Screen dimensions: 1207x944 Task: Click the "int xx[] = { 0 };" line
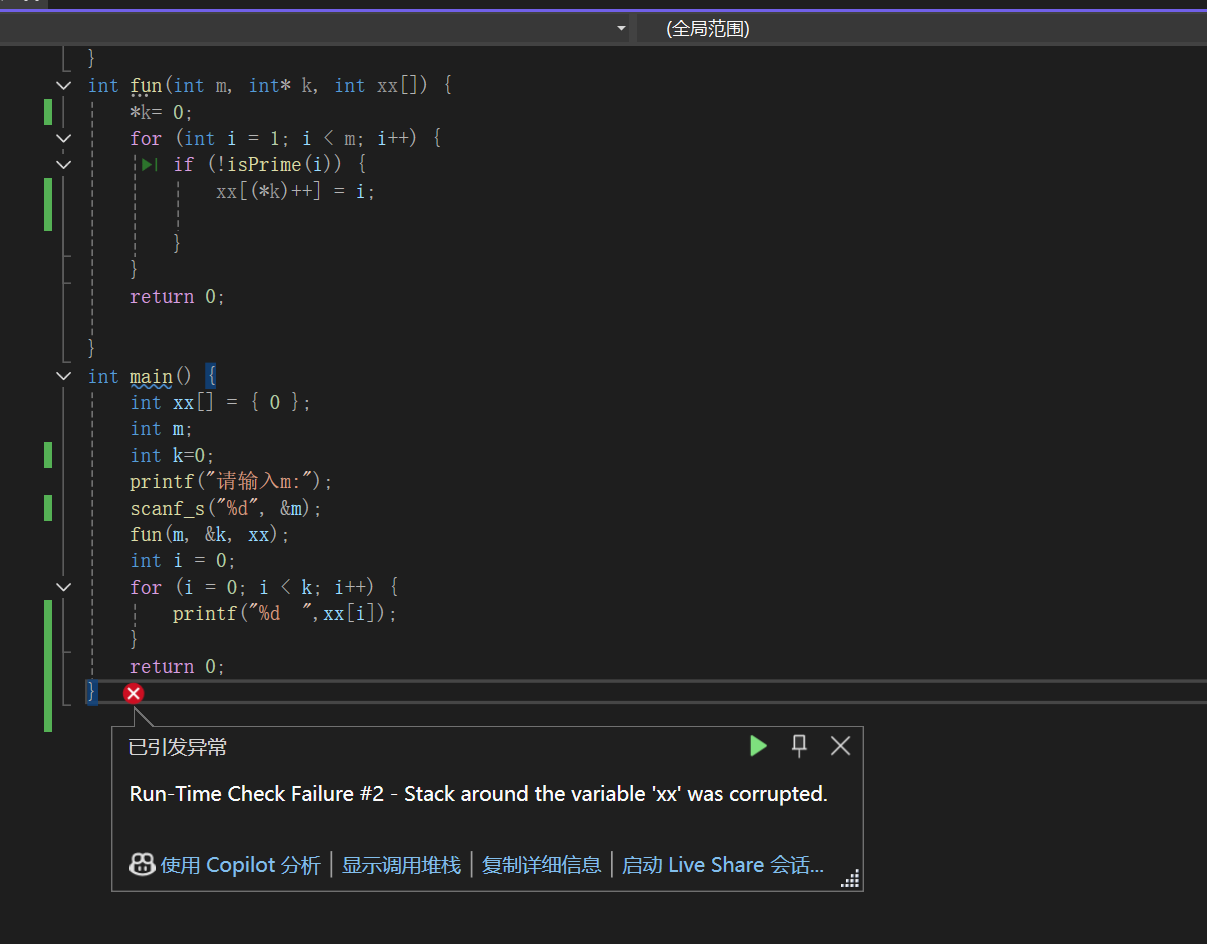coord(221,402)
